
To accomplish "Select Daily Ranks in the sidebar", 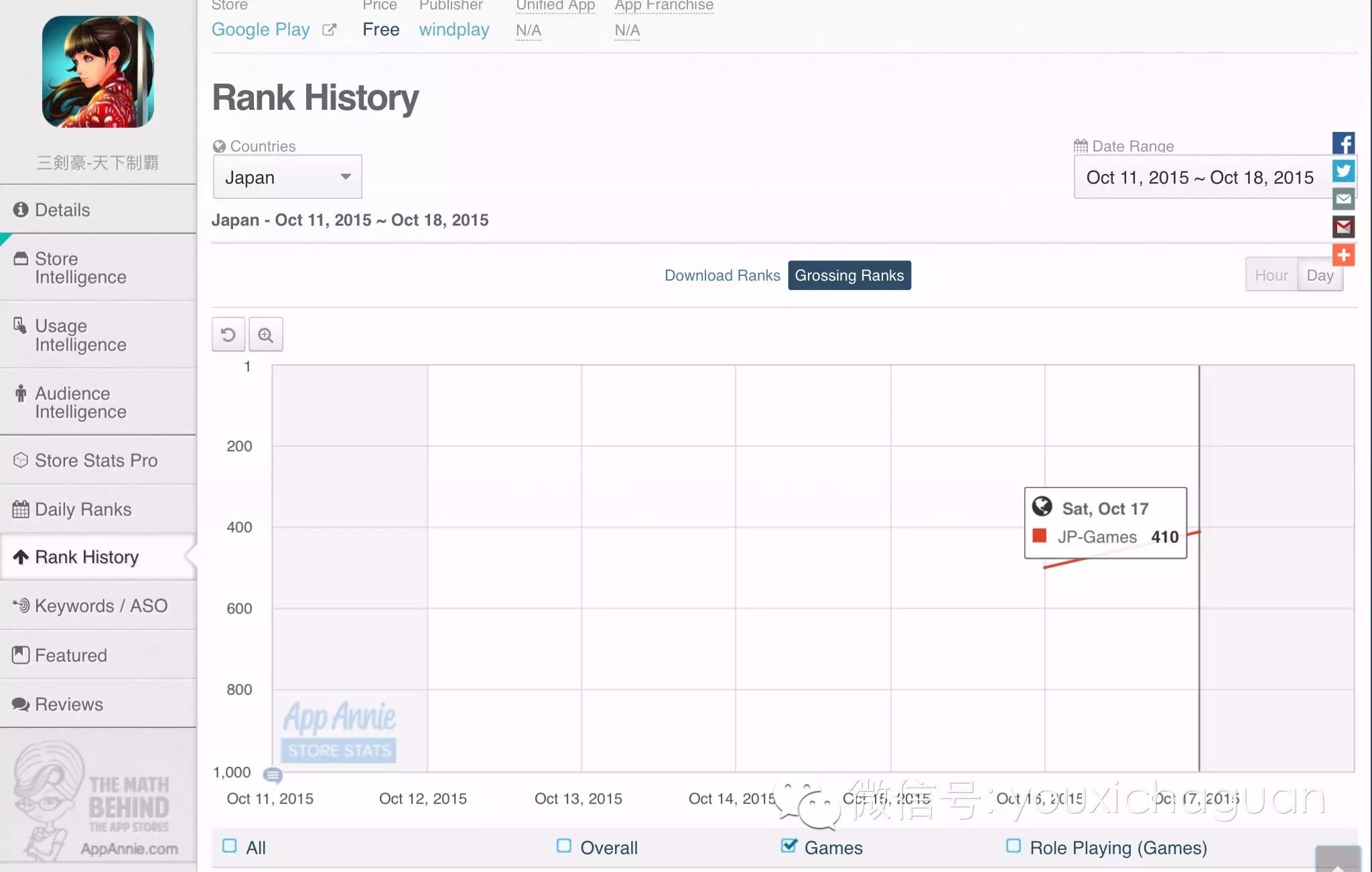I will (x=83, y=509).
